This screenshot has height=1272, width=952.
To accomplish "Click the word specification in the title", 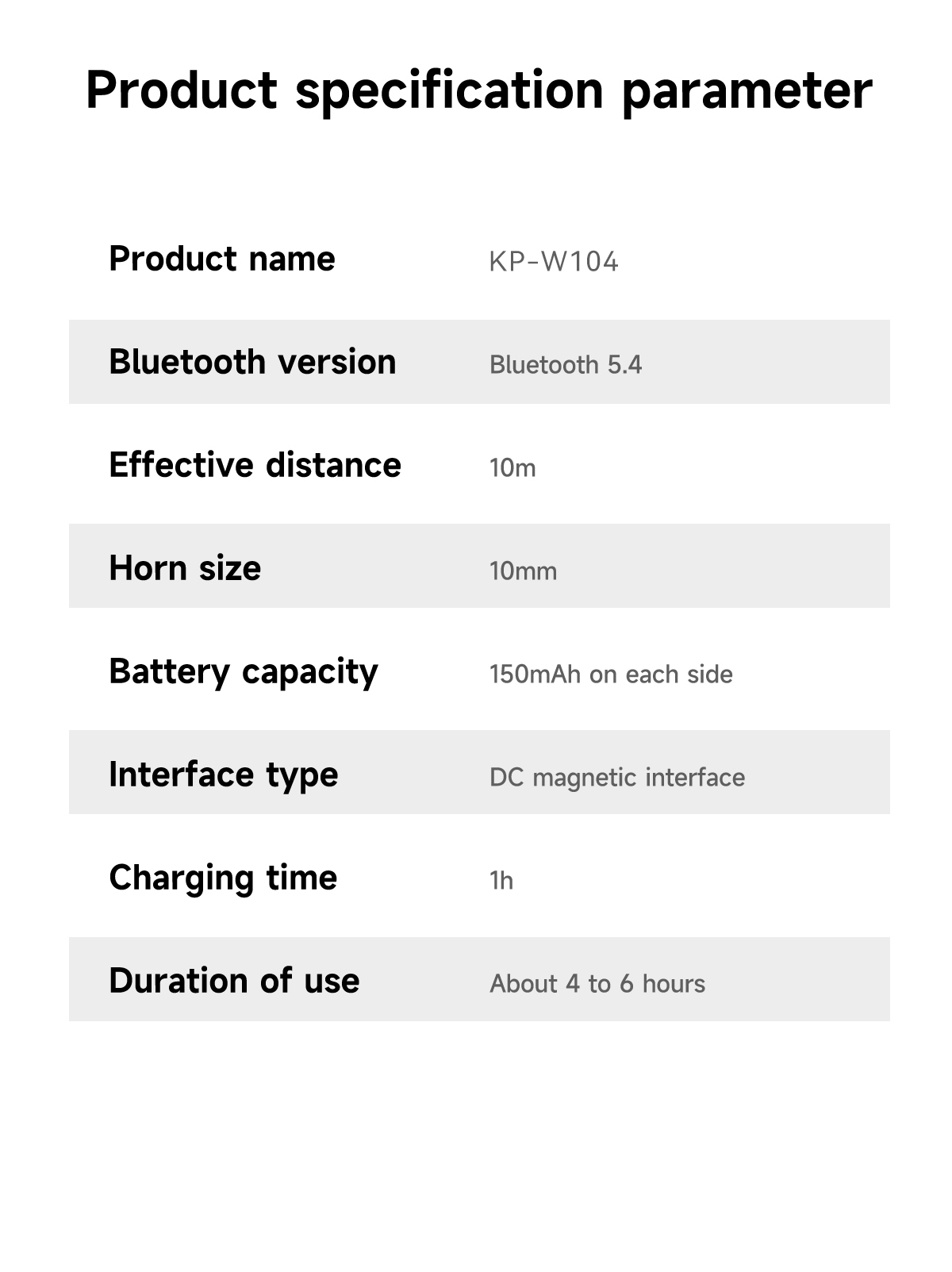I will [x=449, y=91].
